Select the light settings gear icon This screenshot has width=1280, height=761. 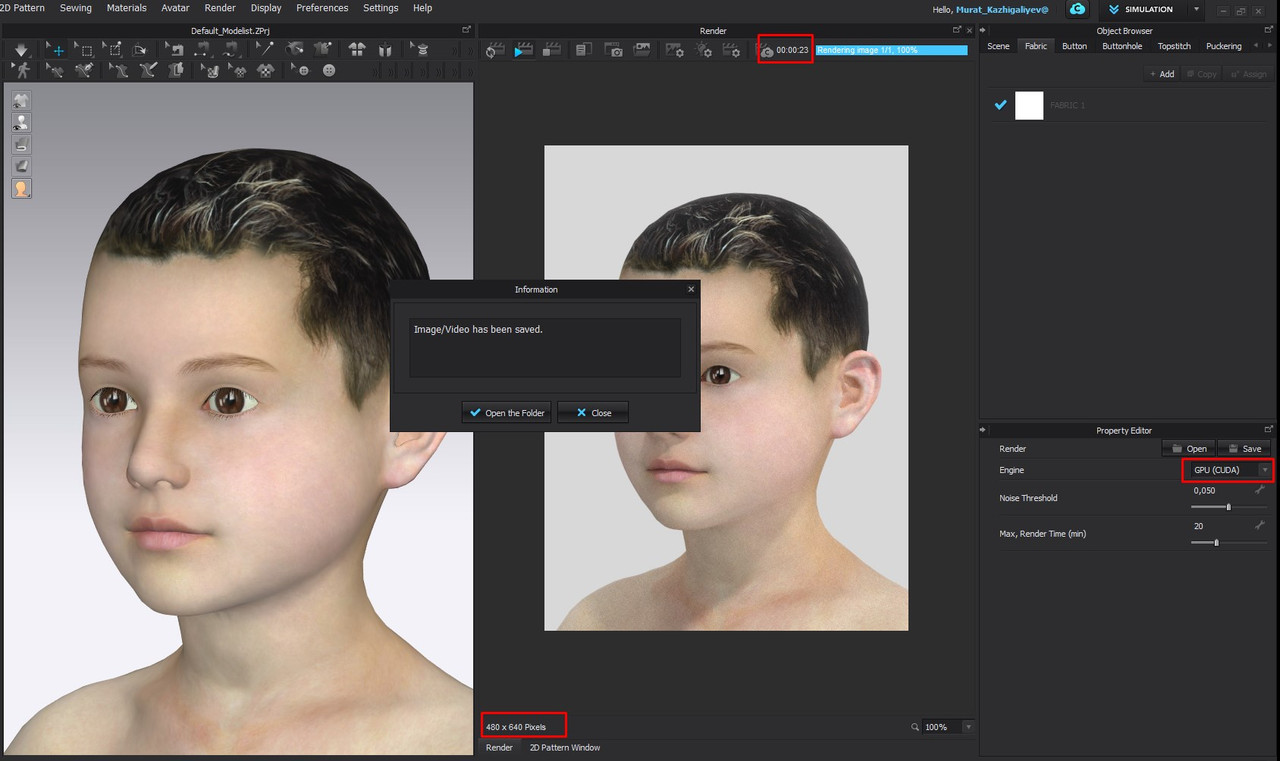click(x=706, y=51)
